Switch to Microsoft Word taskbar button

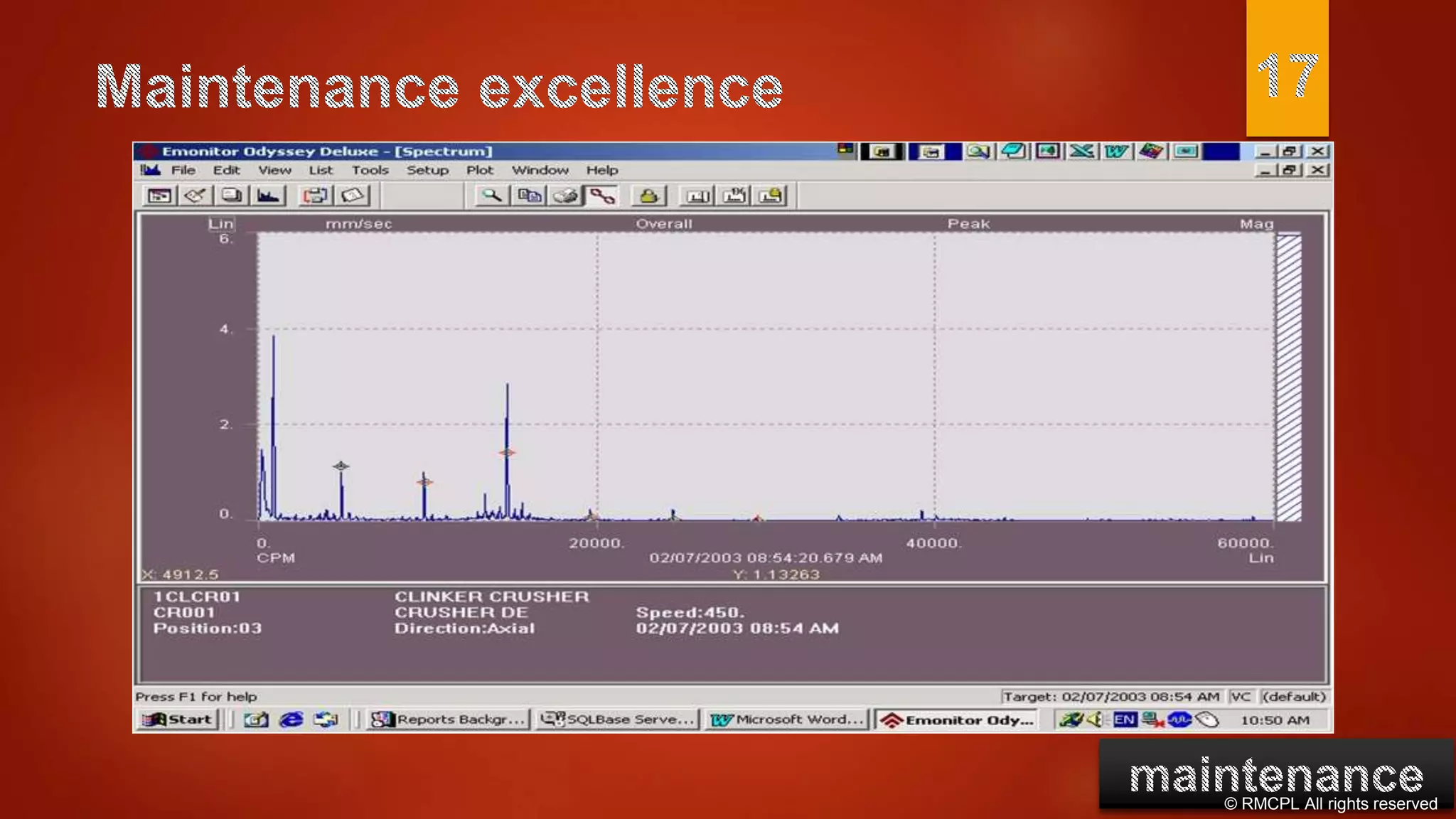pyautogui.click(x=787, y=719)
